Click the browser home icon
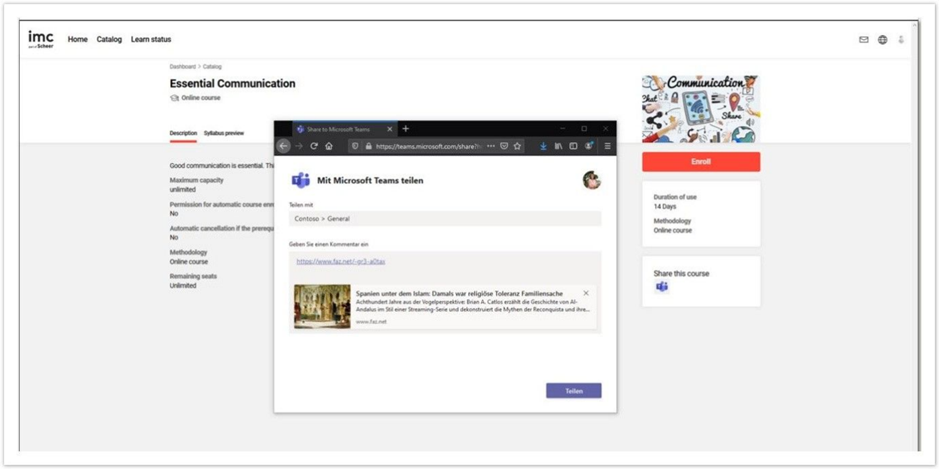This screenshot has height=469, width=939. point(329,146)
